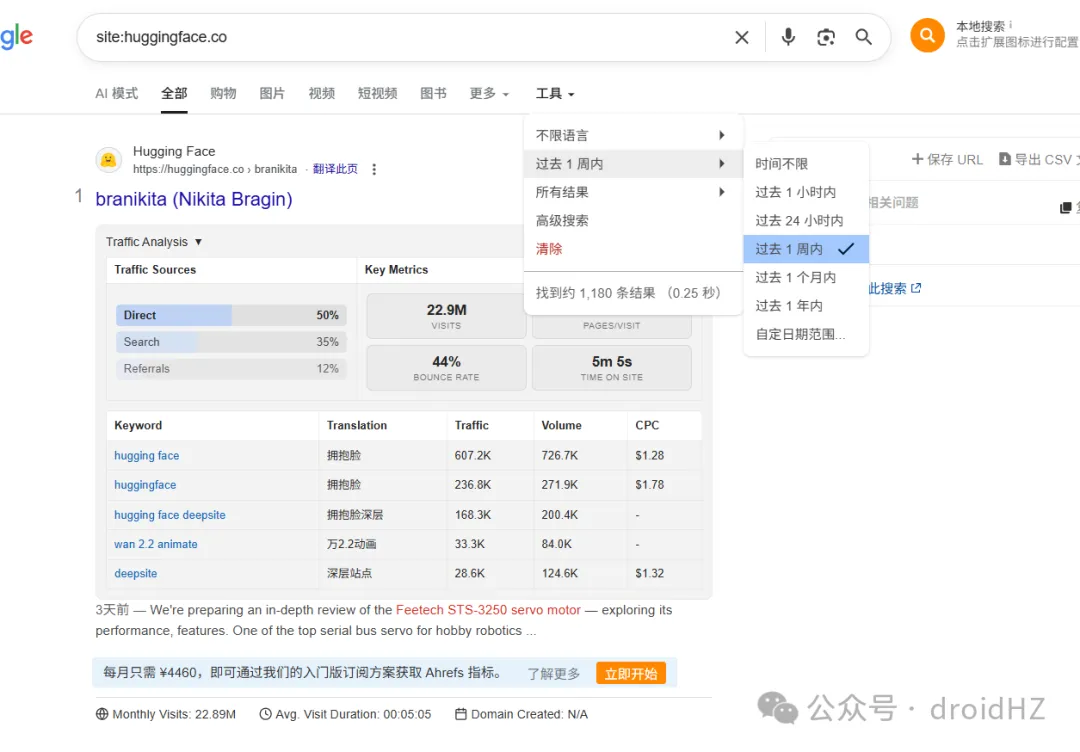Clear the search box with the X icon
This screenshot has height=752, width=1080.
click(742, 38)
